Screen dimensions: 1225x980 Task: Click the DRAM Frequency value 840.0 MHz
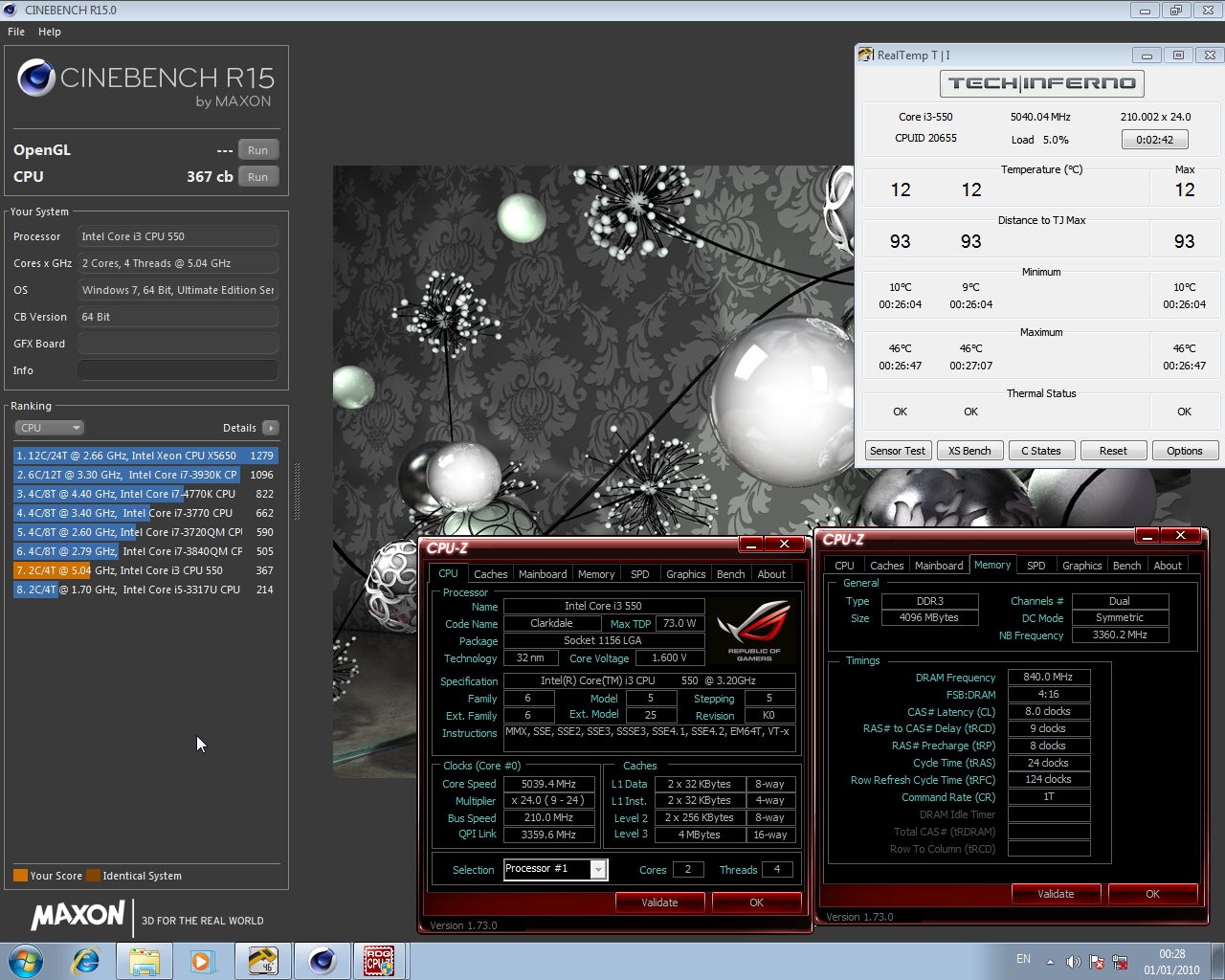(1049, 677)
